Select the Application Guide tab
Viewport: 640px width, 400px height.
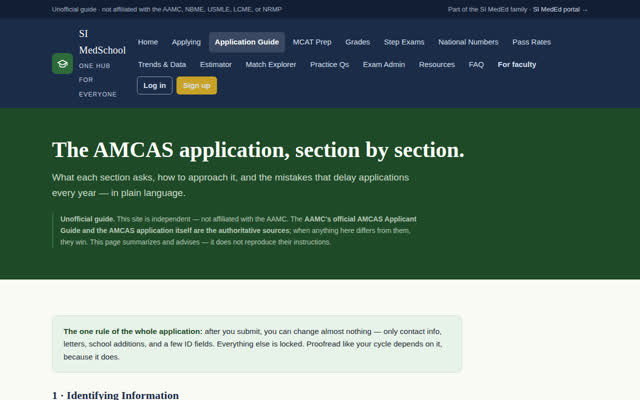tap(247, 42)
